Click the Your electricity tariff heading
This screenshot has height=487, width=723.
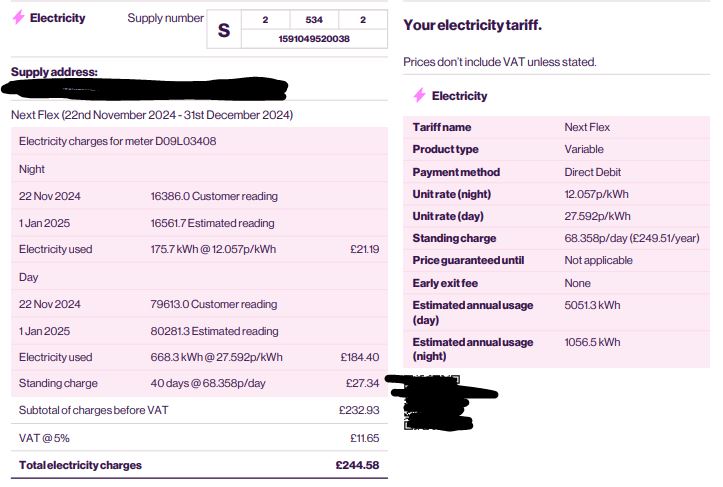click(x=473, y=25)
